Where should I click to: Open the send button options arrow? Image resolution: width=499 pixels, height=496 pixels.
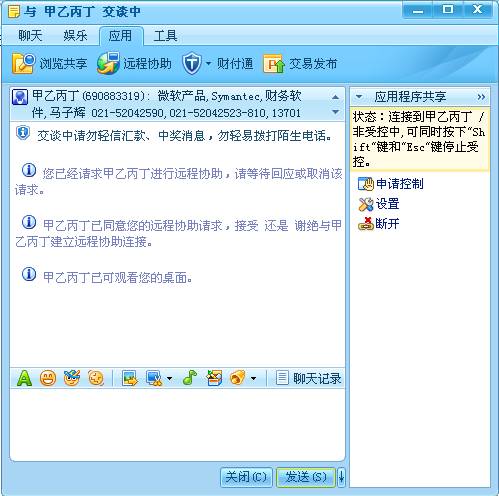point(341,477)
